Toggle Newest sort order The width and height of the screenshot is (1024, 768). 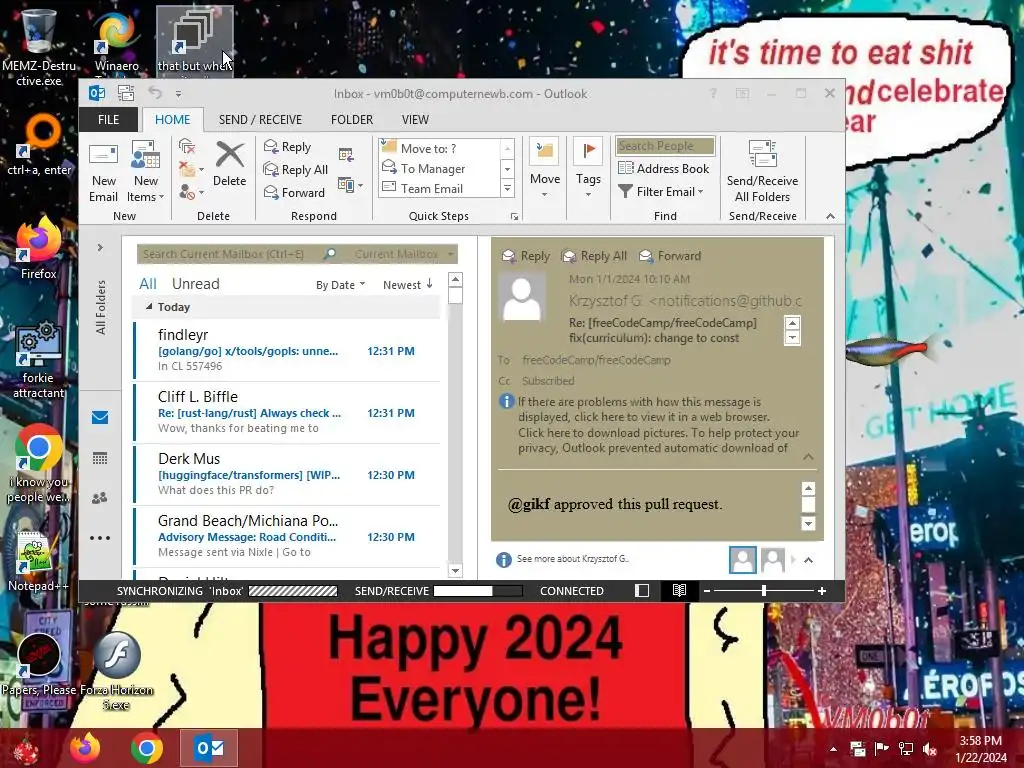point(408,285)
